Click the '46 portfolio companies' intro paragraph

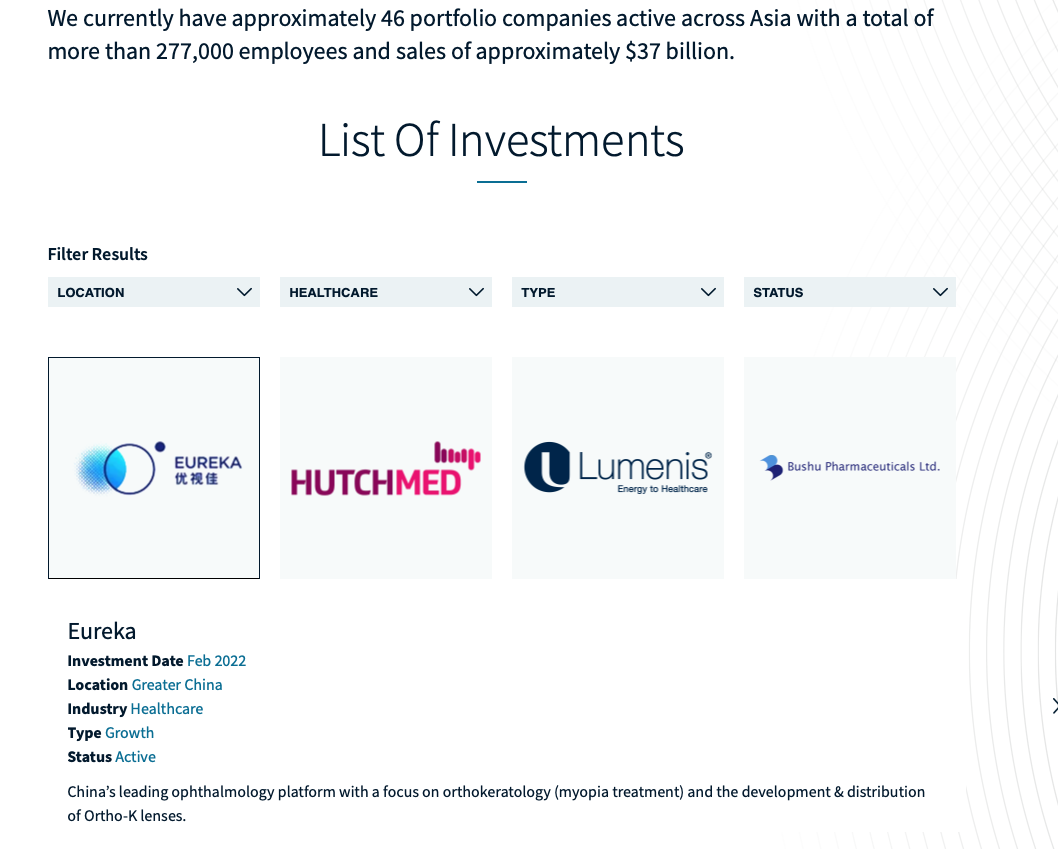[491, 34]
